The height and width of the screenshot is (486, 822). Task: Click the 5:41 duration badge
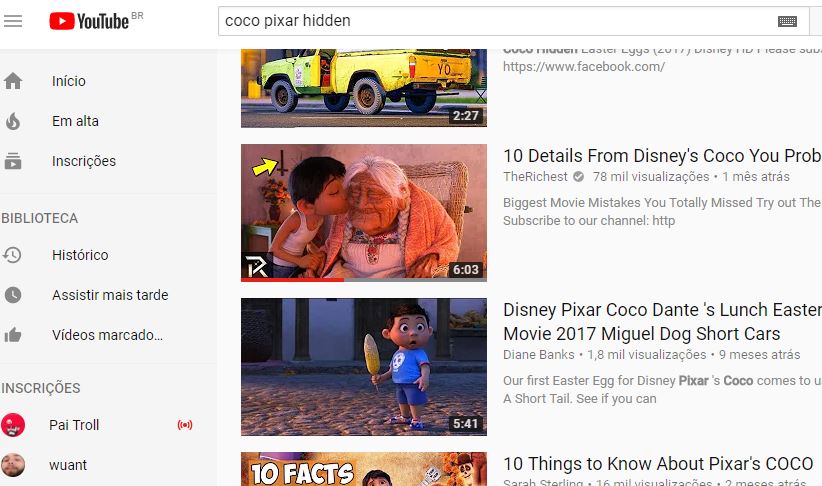point(466,424)
